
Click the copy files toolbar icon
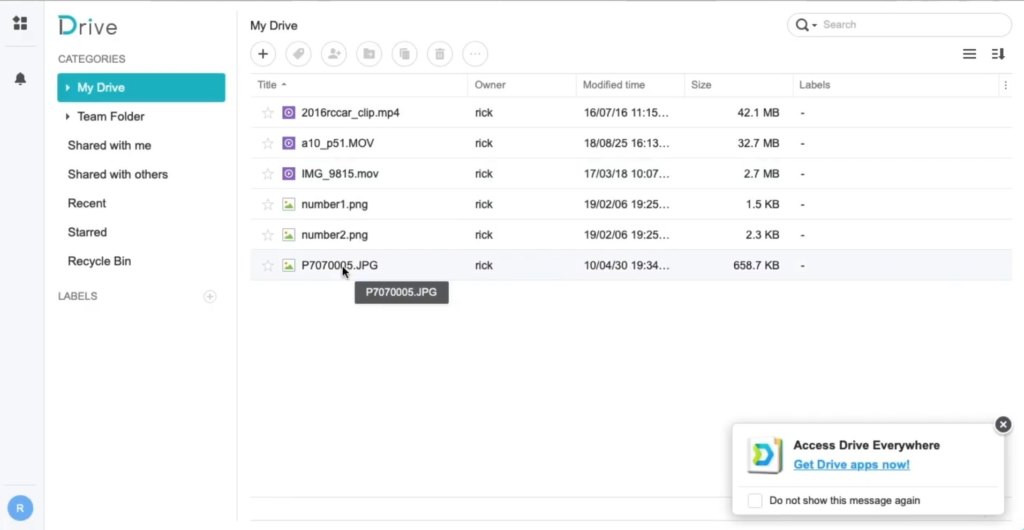point(404,54)
